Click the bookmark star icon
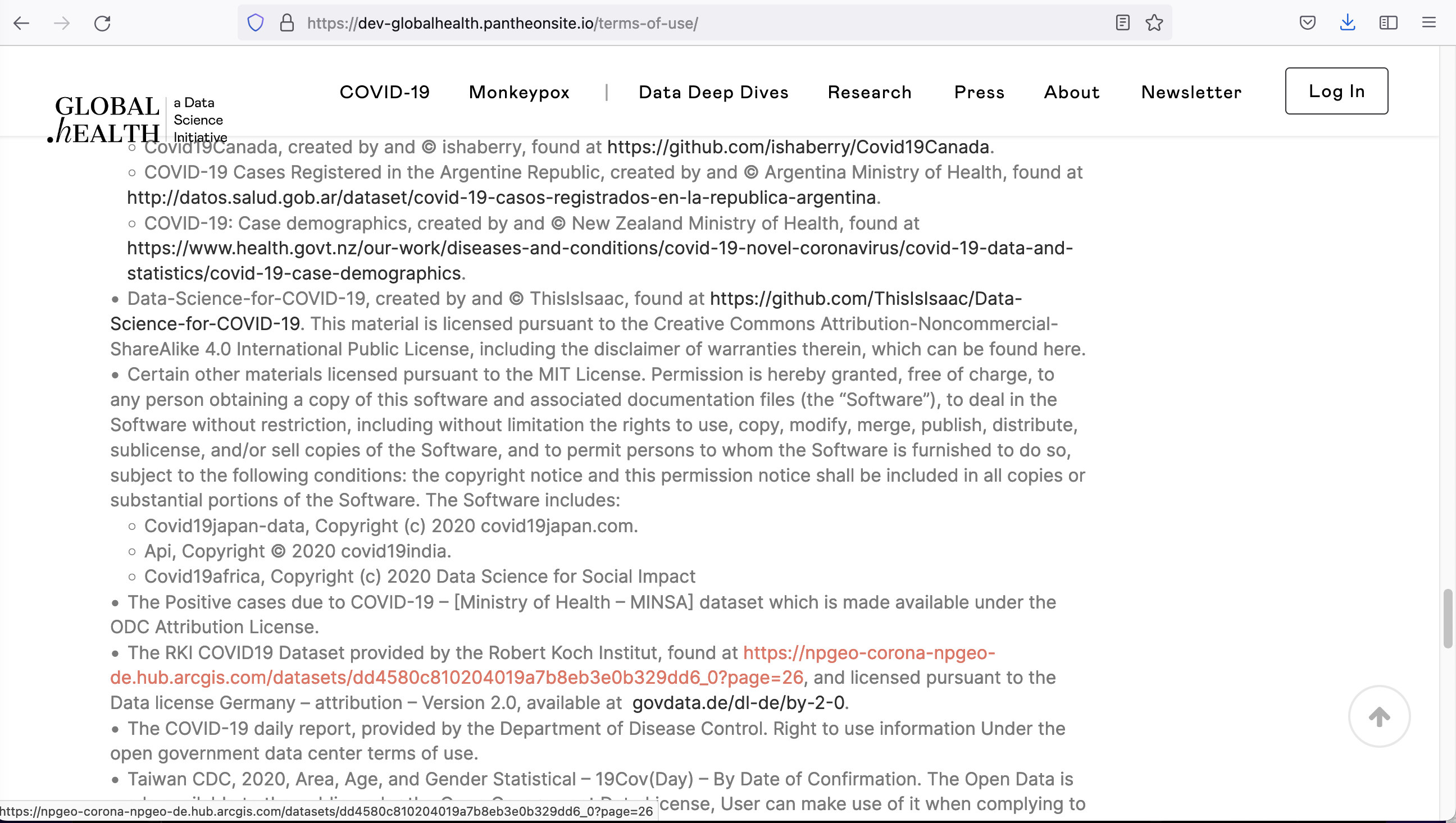 1154,22
